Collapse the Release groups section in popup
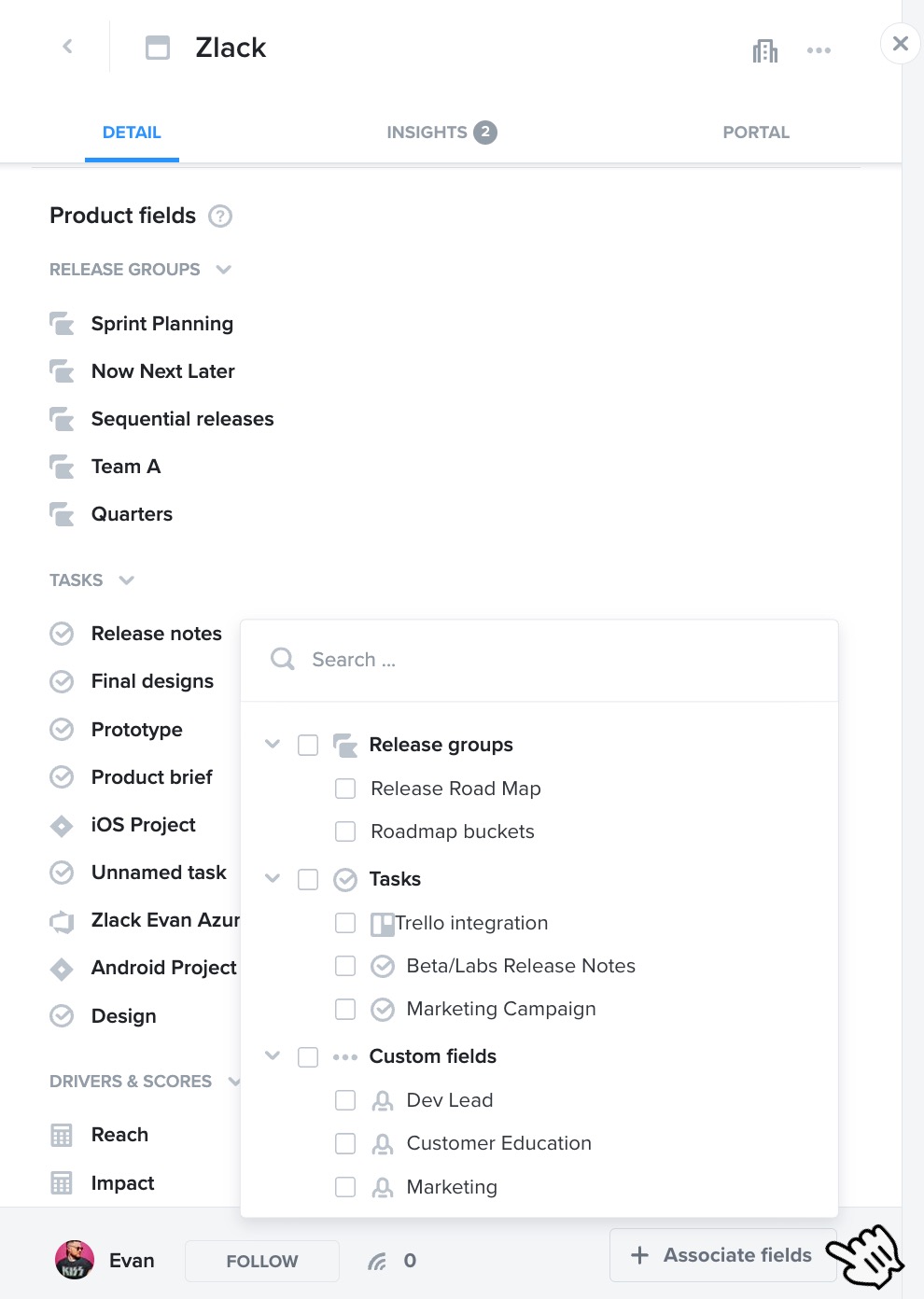The height and width of the screenshot is (1299, 924). click(273, 744)
